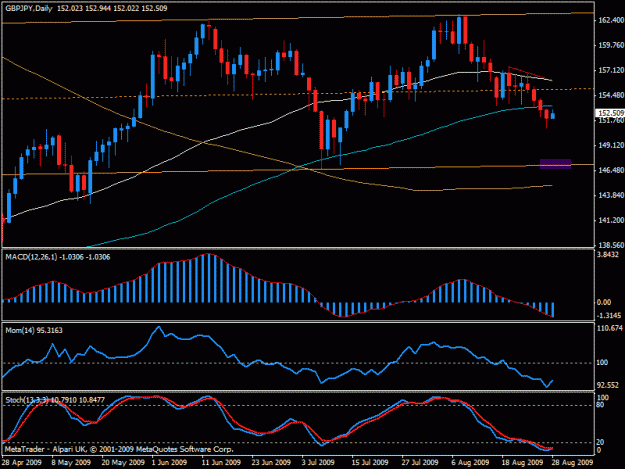Click the 18 Aug 2009 date label
Image resolution: width=625 pixels, height=469 pixels.
522,463
